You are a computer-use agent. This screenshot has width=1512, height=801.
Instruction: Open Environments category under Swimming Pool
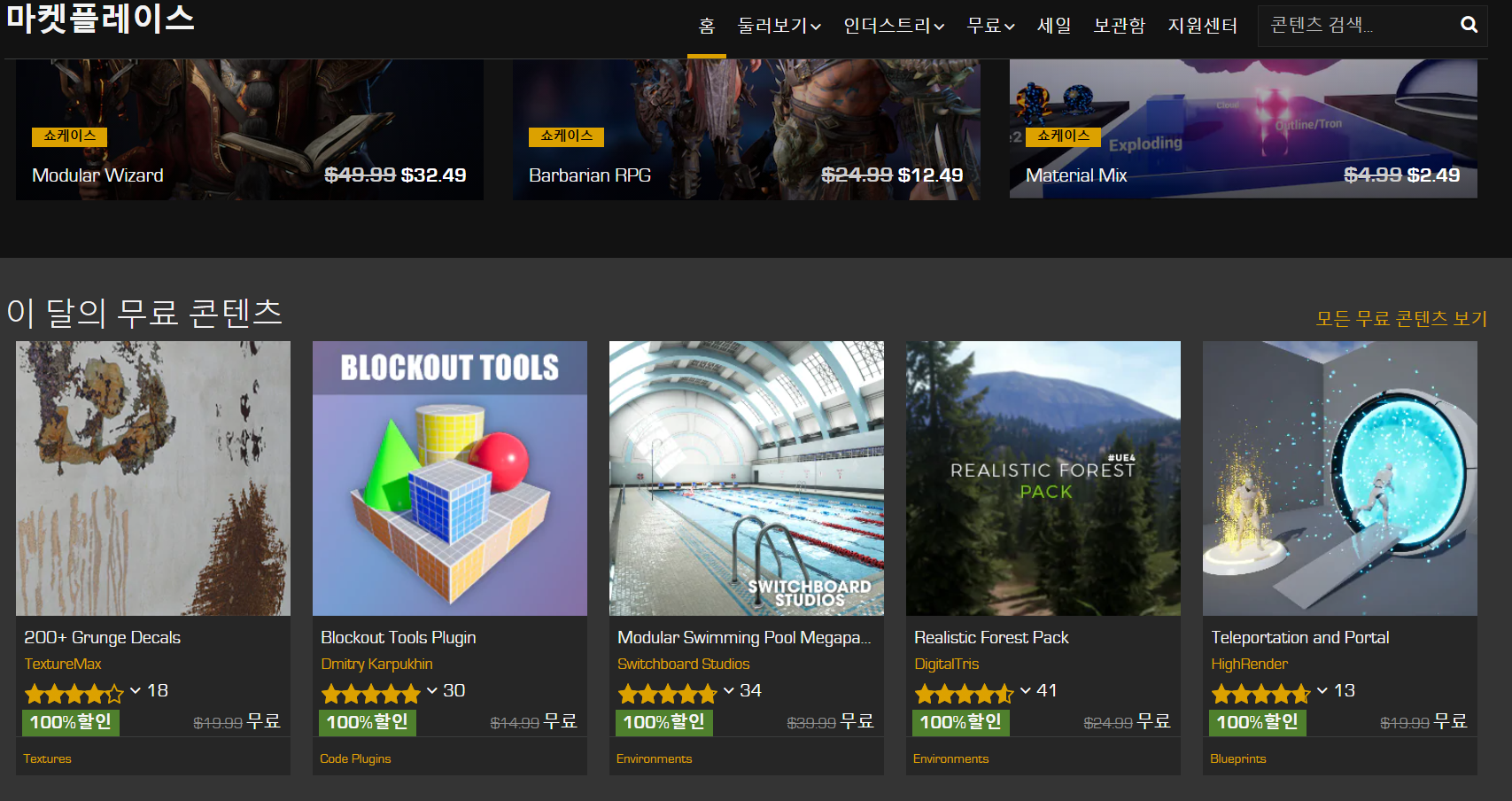click(x=654, y=758)
